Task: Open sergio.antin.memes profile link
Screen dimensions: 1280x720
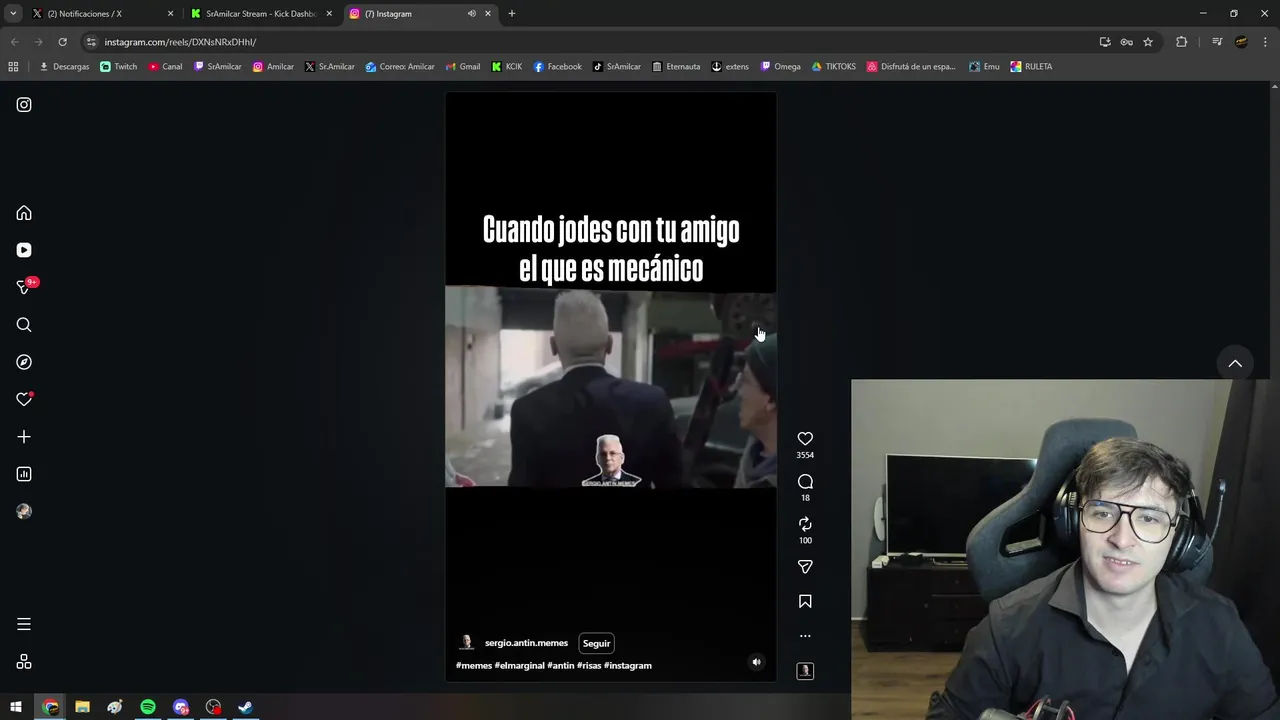Action: pyautogui.click(x=526, y=643)
